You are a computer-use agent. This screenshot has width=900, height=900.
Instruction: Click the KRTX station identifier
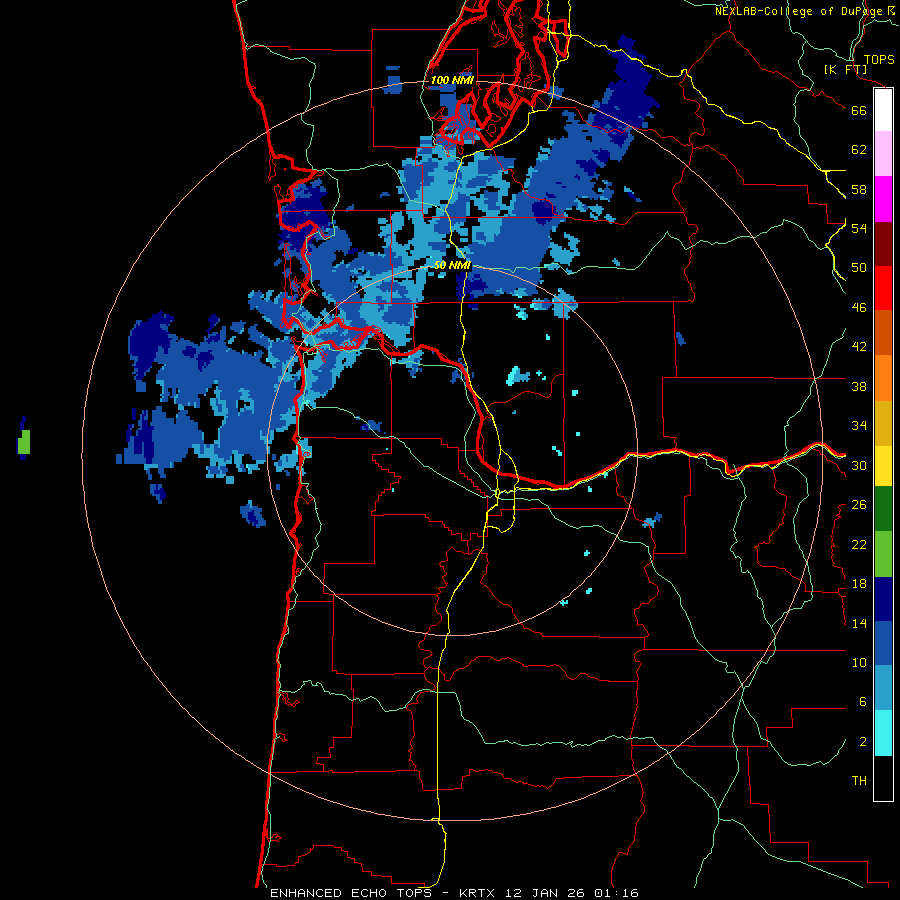coord(479,893)
